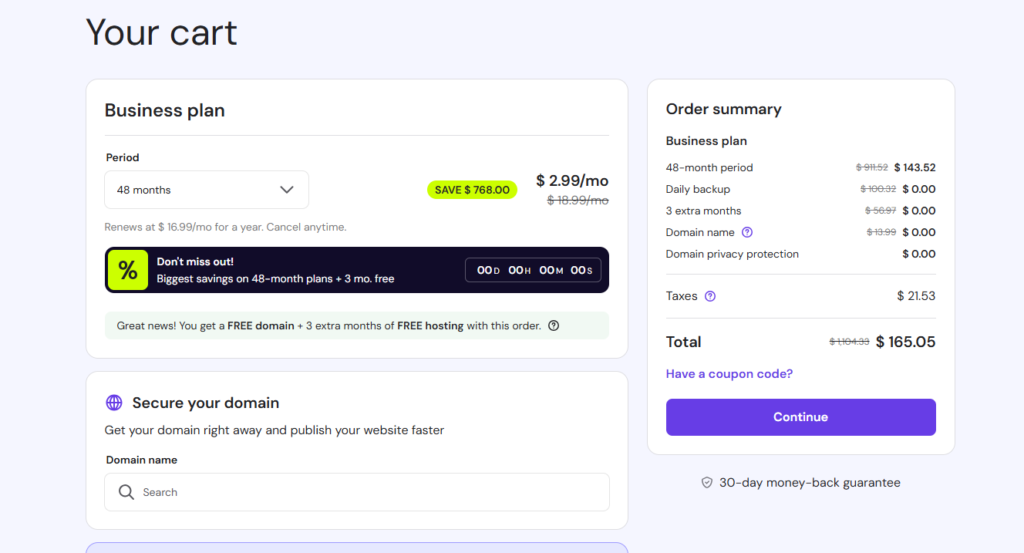Click the renewal notice Renews at $ 16.99/mo
1024x553 pixels.
point(225,227)
